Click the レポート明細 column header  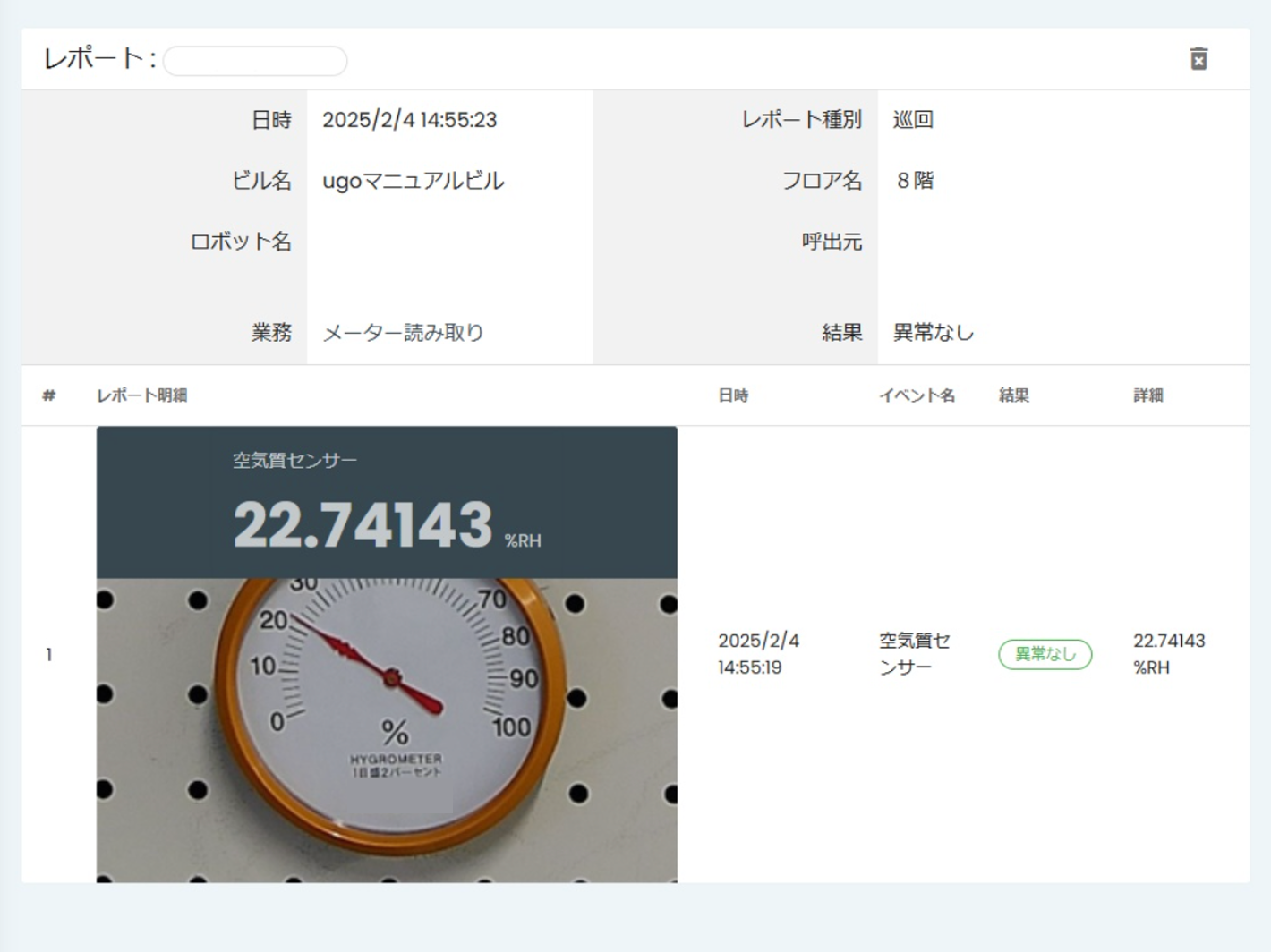pos(141,395)
